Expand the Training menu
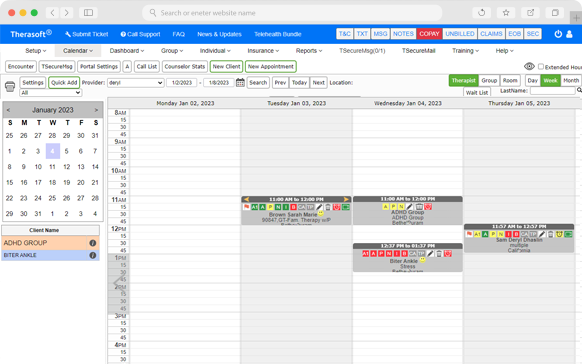Screen dimensions: 582x364 pos(465,51)
